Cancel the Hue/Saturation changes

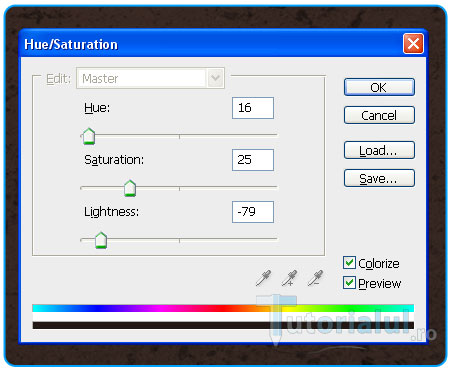click(x=379, y=115)
